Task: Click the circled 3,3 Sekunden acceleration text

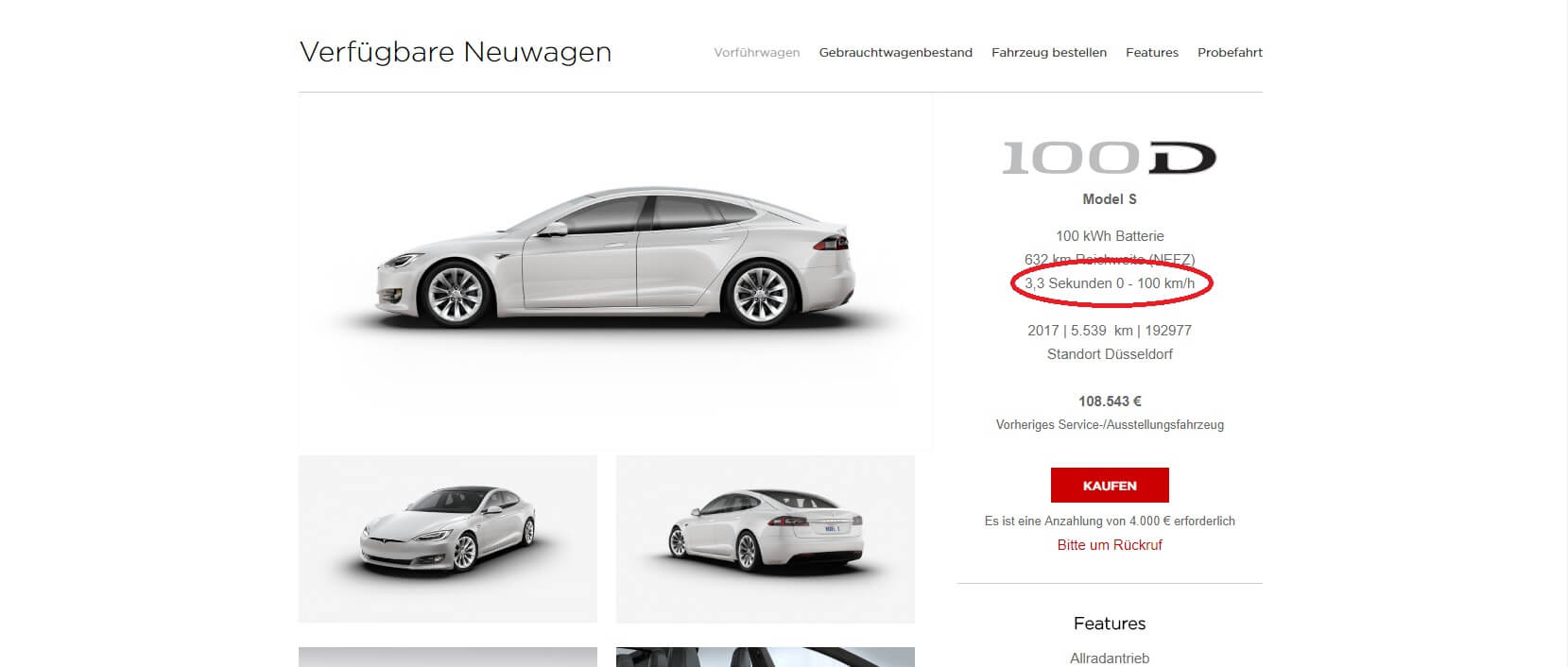Action: (1110, 283)
